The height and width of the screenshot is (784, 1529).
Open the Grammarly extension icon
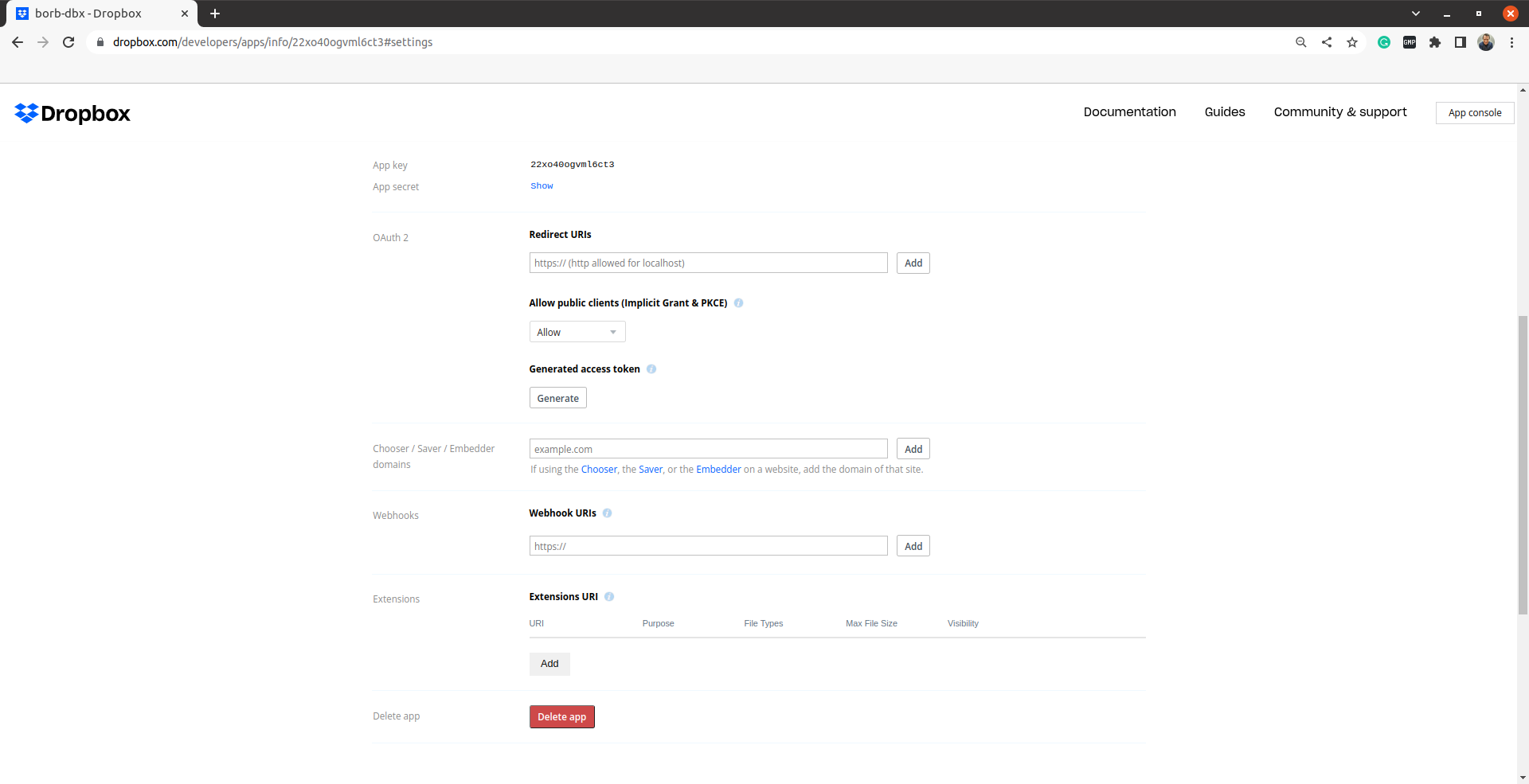point(1384,42)
